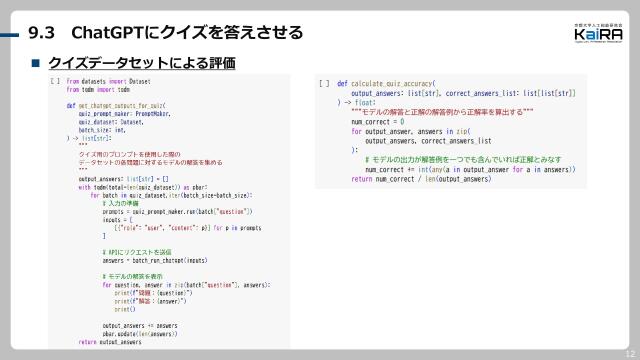
Task: Click the red docstring in the right code cell
Action: coord(442,112)
